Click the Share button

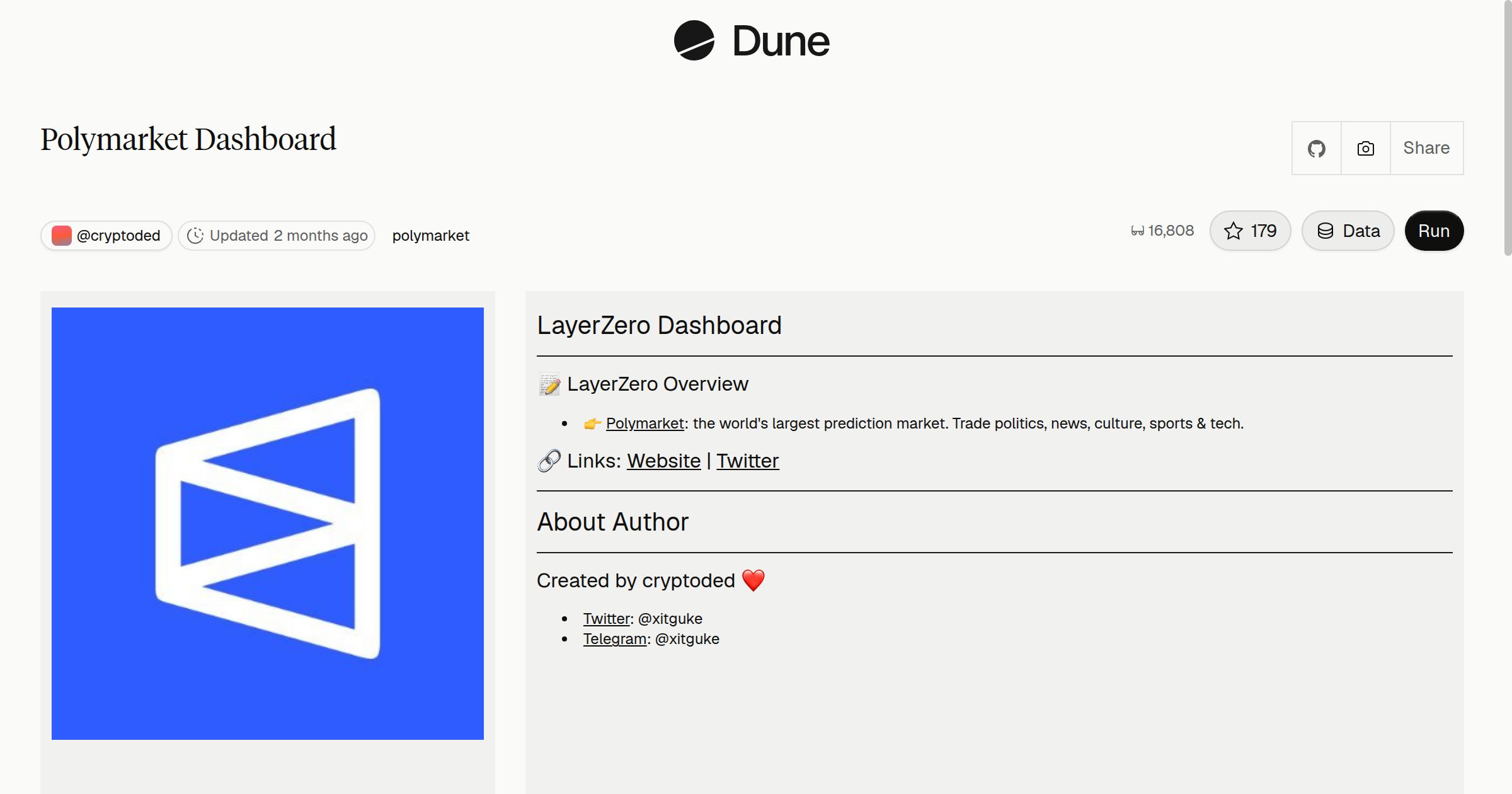click(x=1426, y=148)
